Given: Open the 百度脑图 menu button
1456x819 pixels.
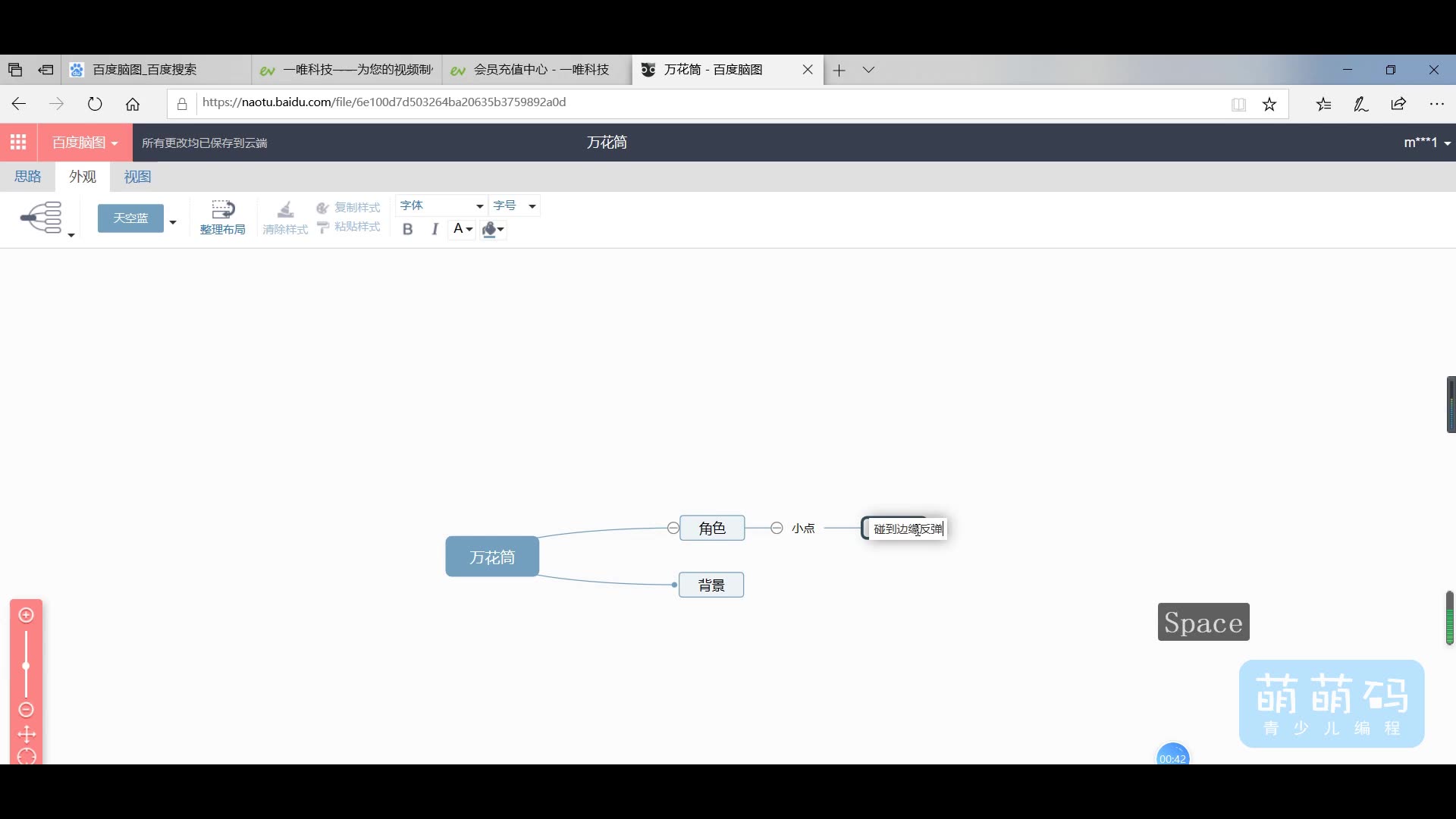Looking at the screenshot, I should click(x=85, y=143).
